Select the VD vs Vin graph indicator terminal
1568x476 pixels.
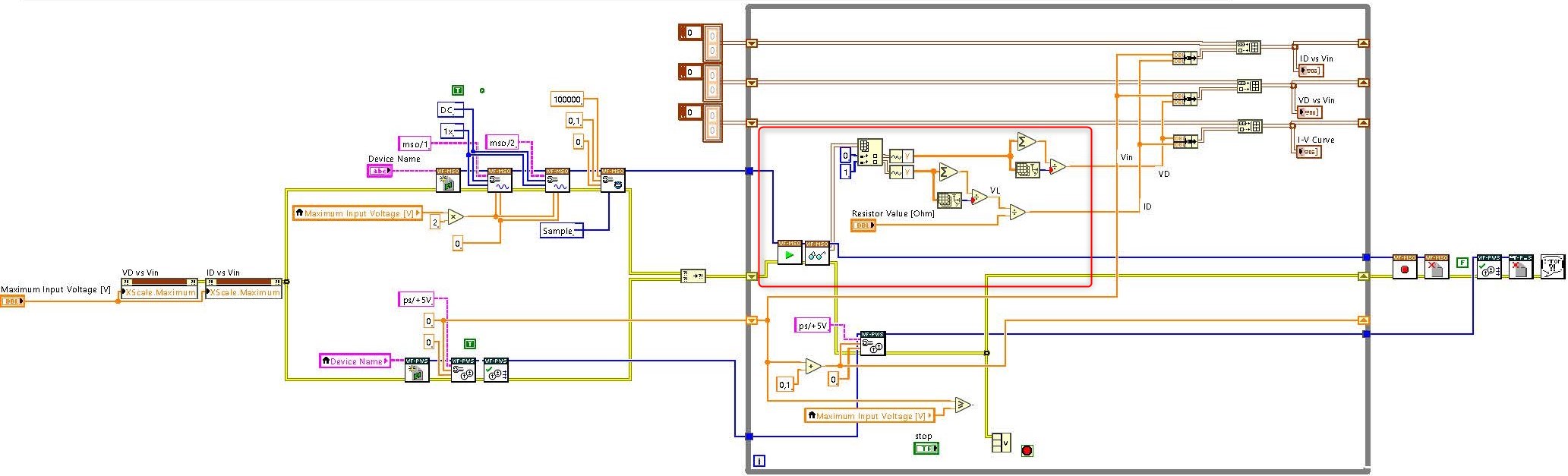click(x=1310, y=112)
